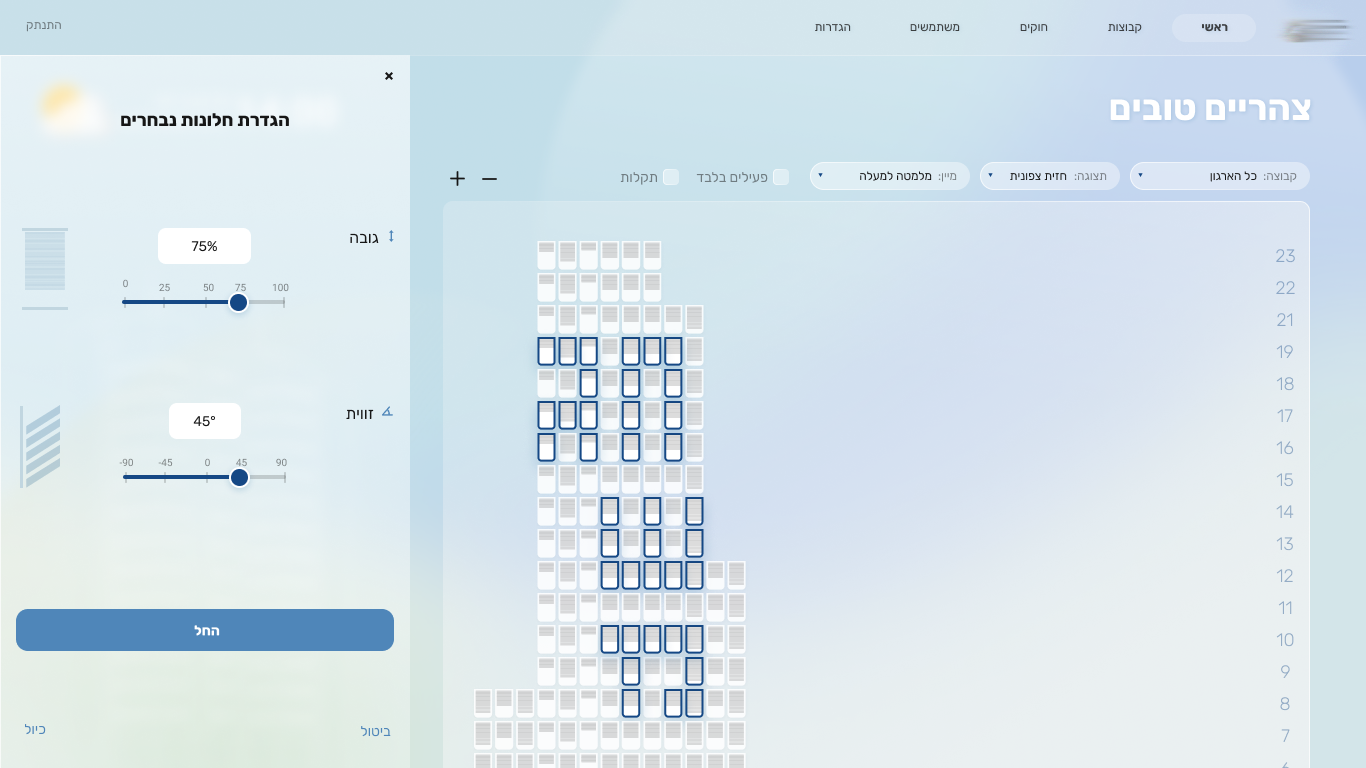Click the slat angle preview illustration

coord(42,446)
